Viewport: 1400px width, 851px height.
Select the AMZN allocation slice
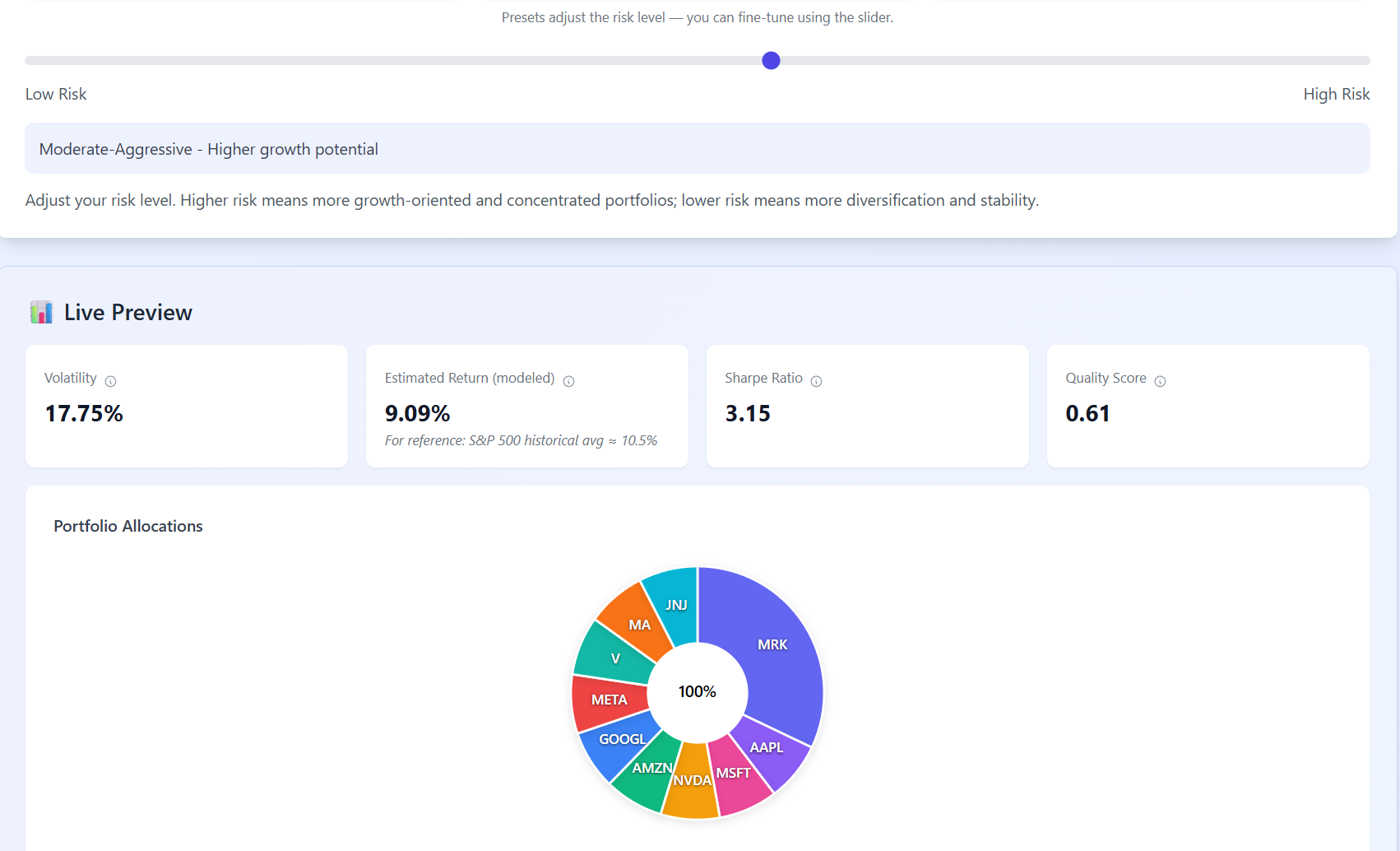651,768
